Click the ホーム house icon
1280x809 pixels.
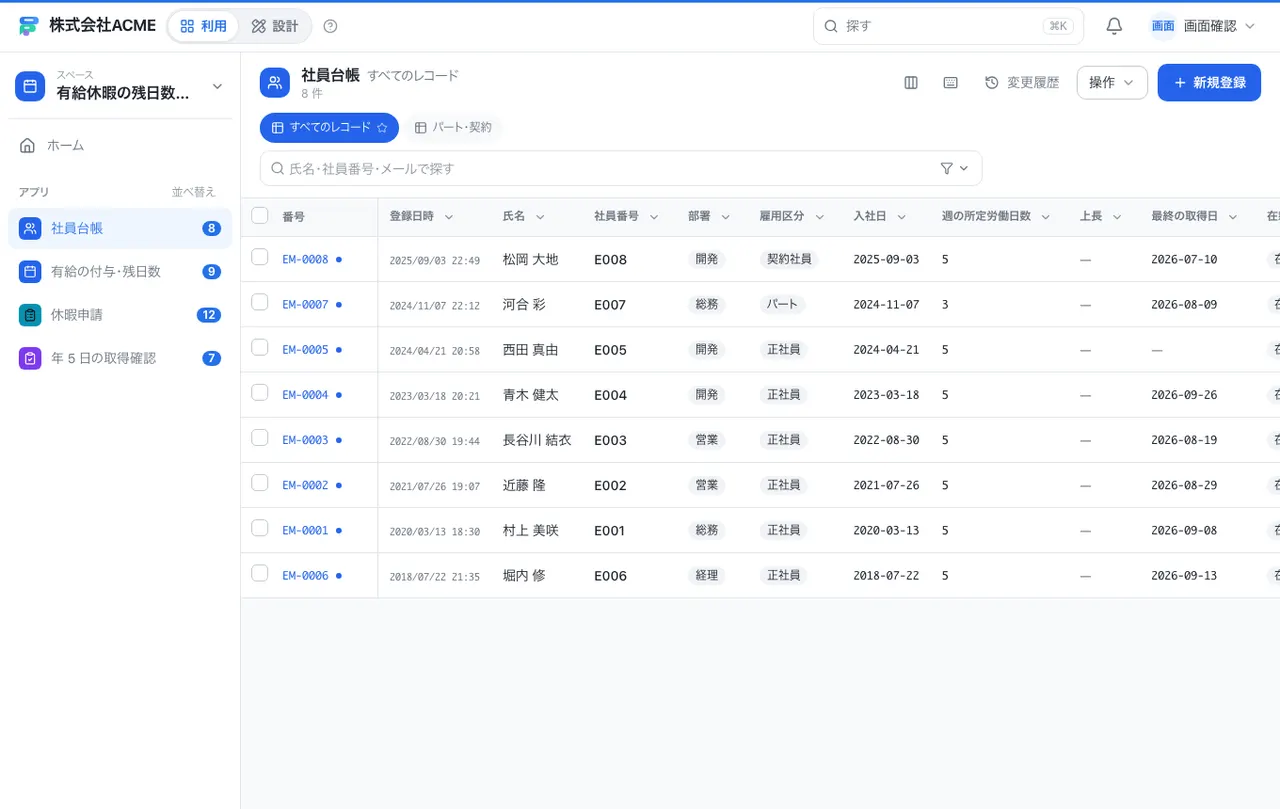click(x=28, y=146)
